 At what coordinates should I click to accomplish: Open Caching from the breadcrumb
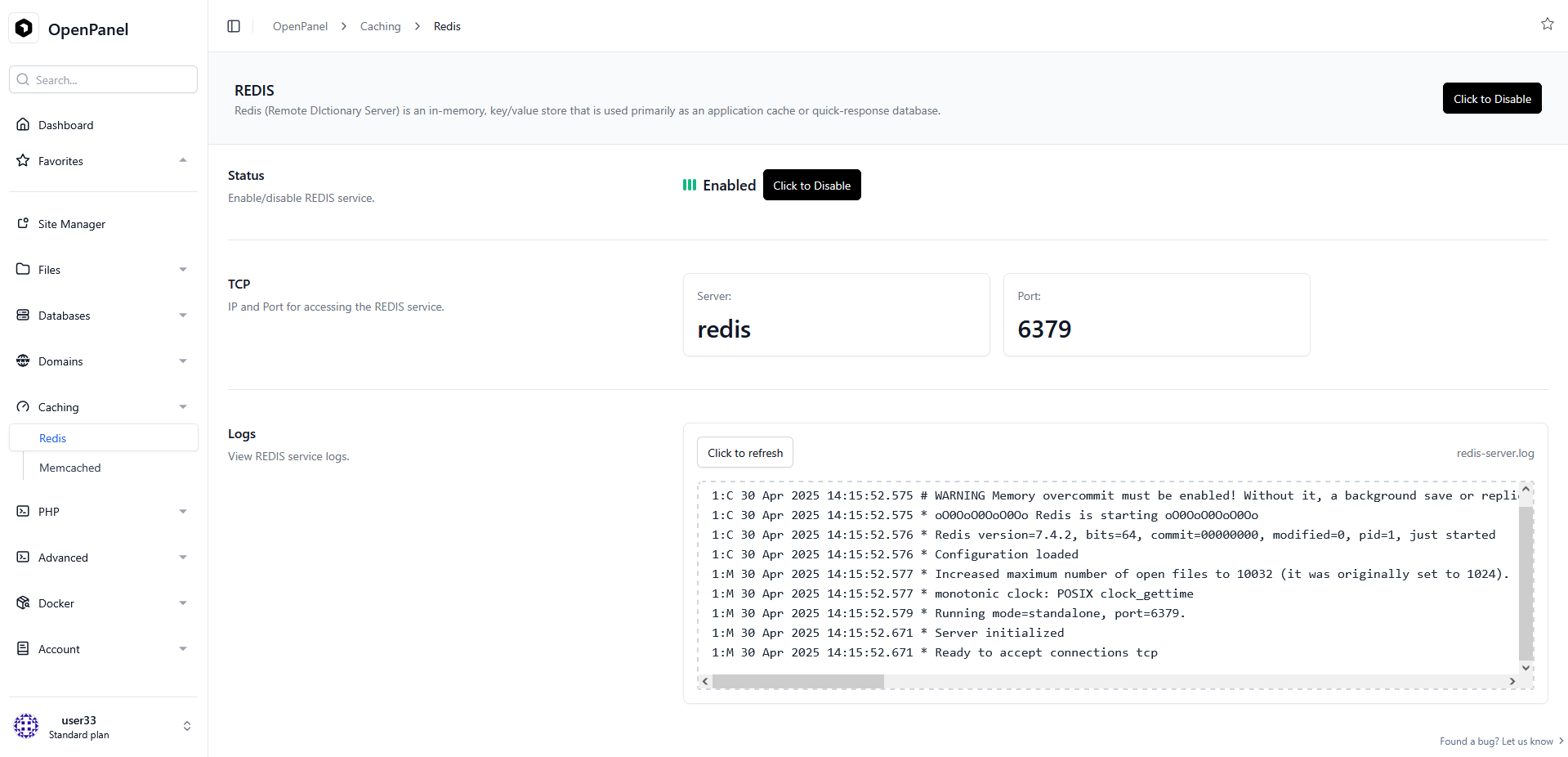(380, 25)
